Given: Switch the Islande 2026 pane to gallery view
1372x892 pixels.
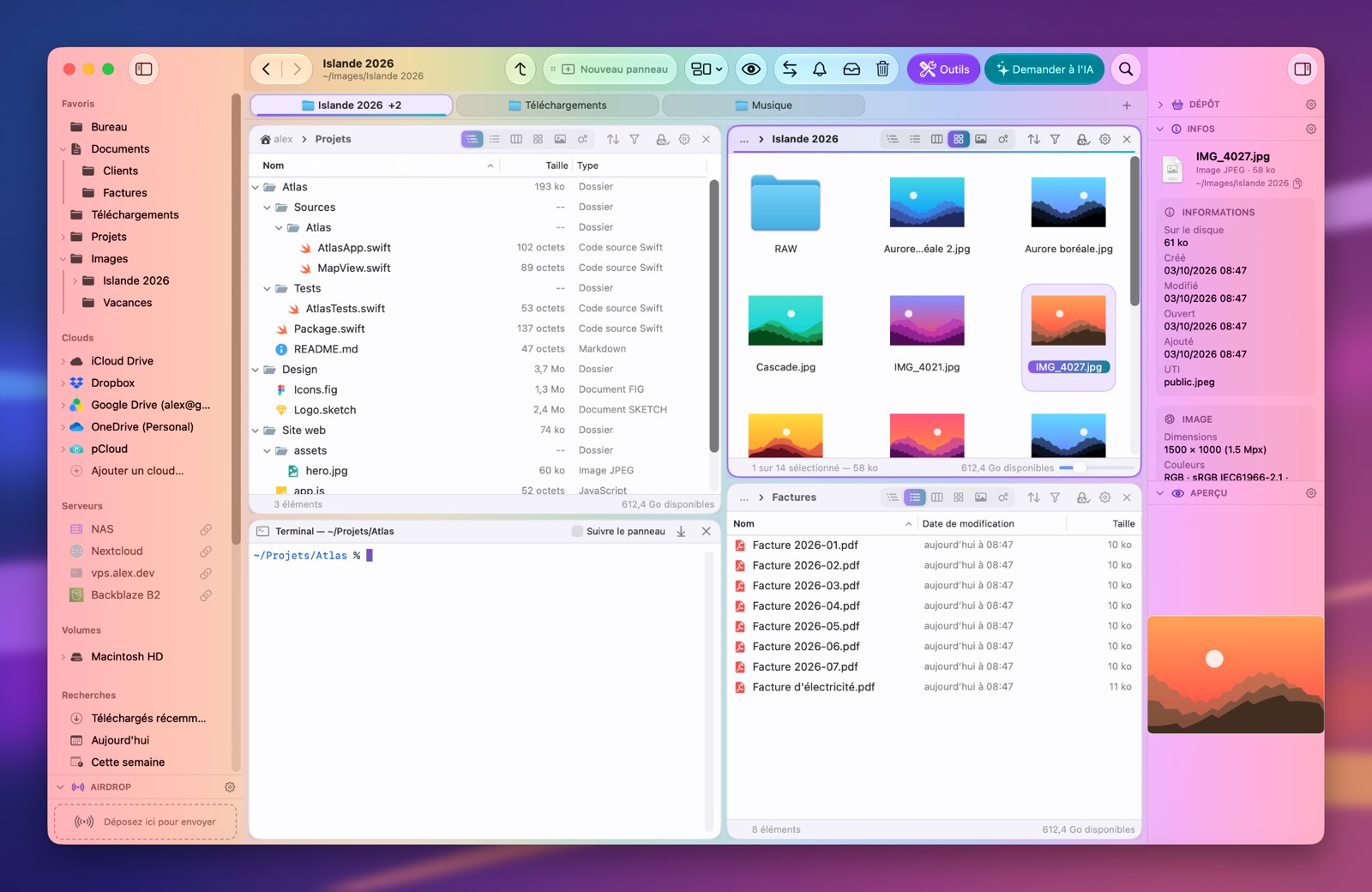Looking at the screenshot, I should [x=981, y=139].
